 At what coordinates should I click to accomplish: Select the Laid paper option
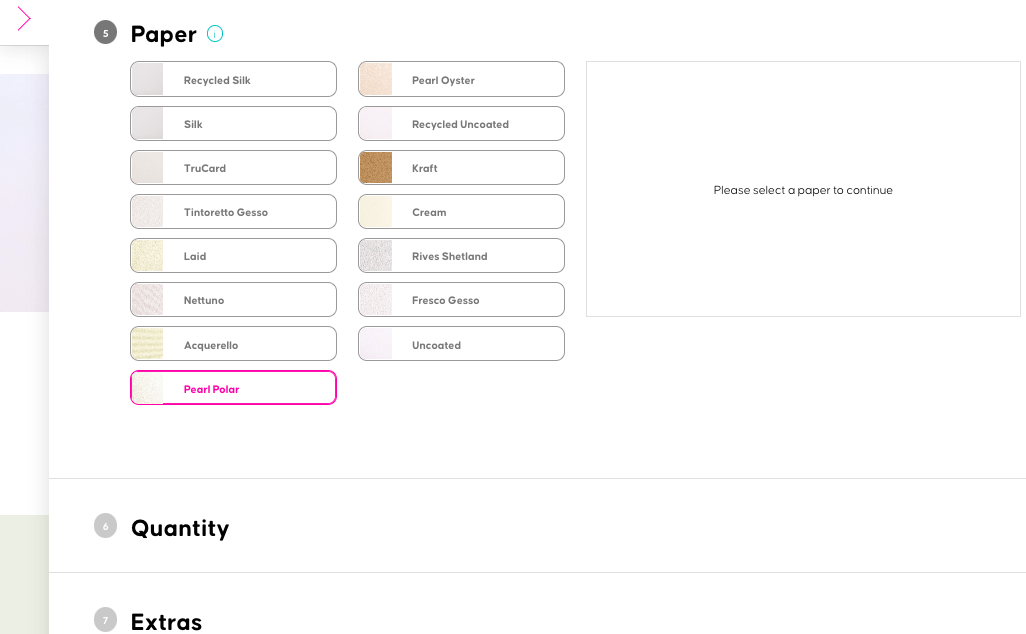233,256
